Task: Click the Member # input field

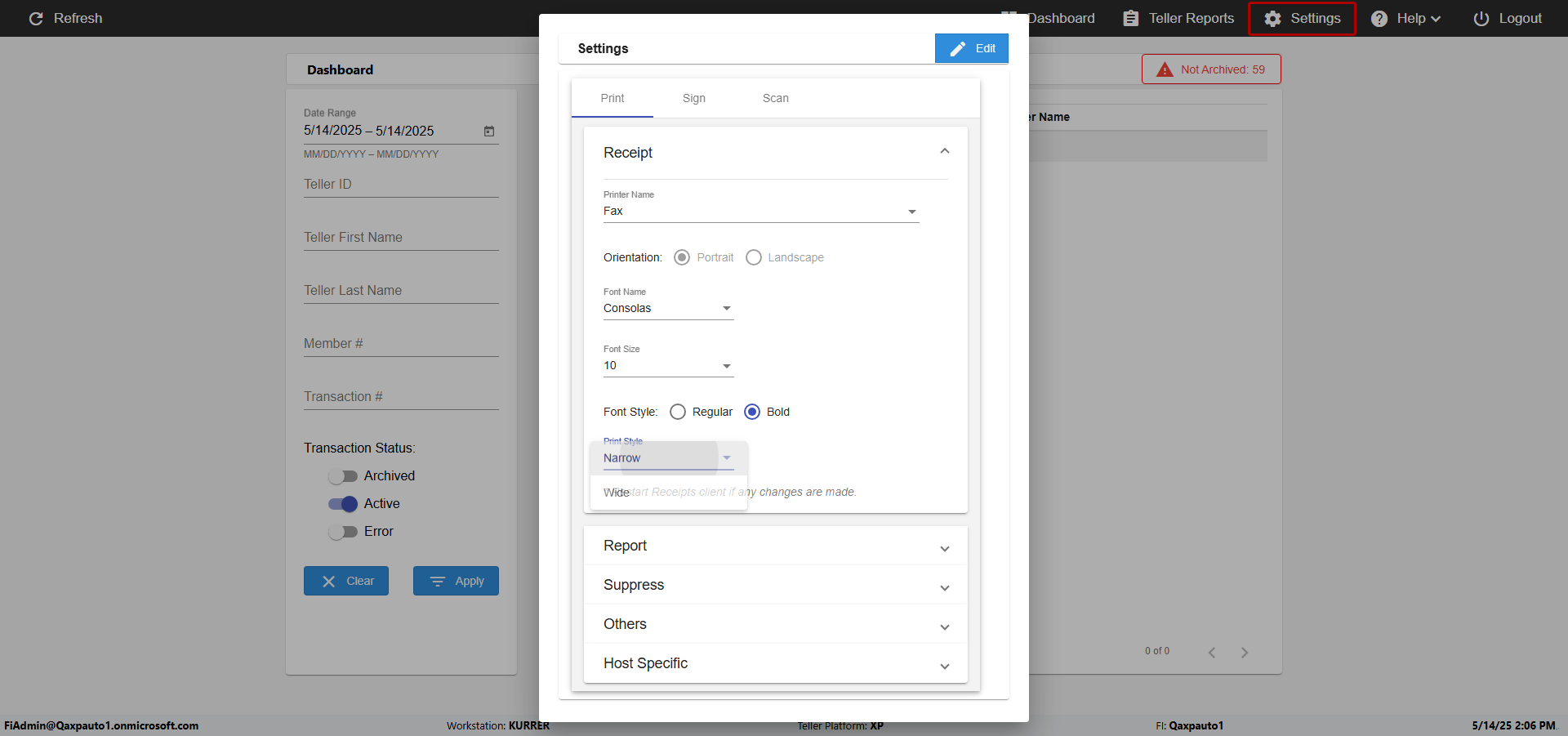Action: pos(401,344)
